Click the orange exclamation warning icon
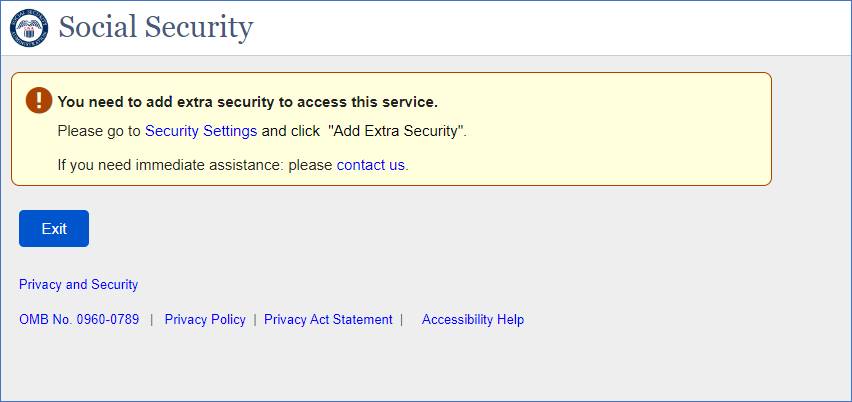Viewport: 852px width, 402px height. click(x=38, y=100)
